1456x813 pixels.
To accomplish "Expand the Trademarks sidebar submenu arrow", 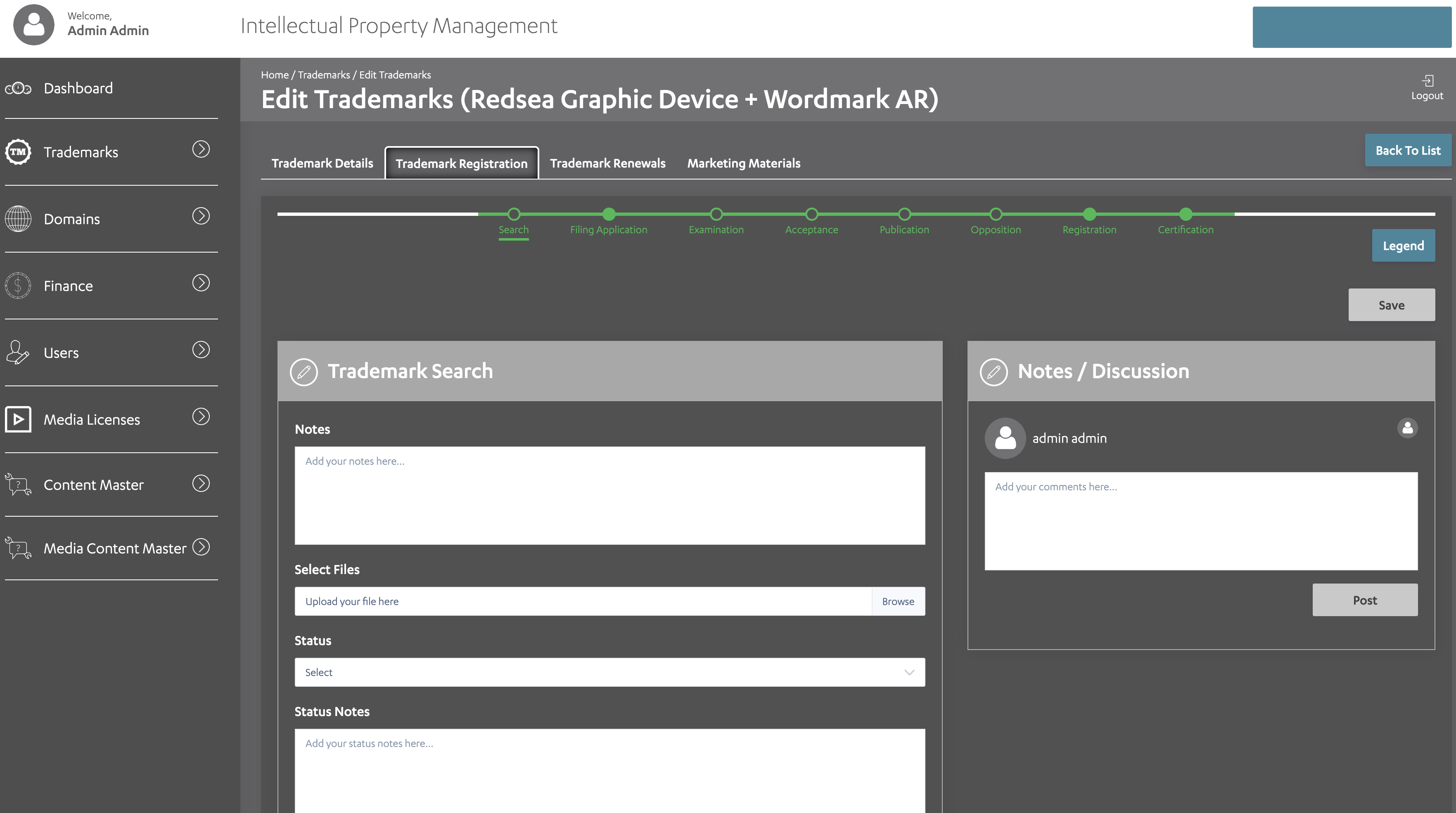I will coord(201,149).
